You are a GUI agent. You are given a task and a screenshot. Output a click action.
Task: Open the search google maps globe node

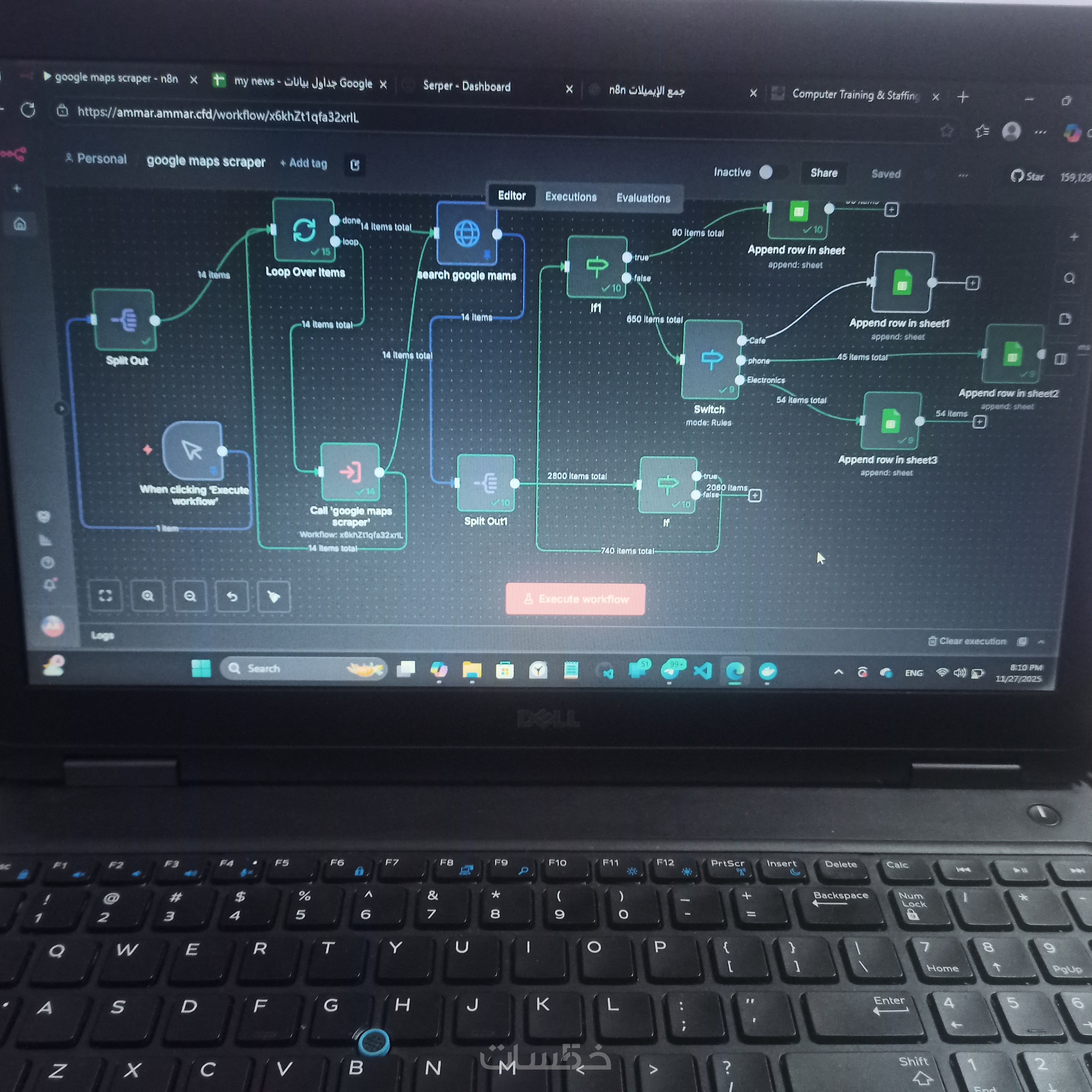pyautogui.click(x=467, y=234)
